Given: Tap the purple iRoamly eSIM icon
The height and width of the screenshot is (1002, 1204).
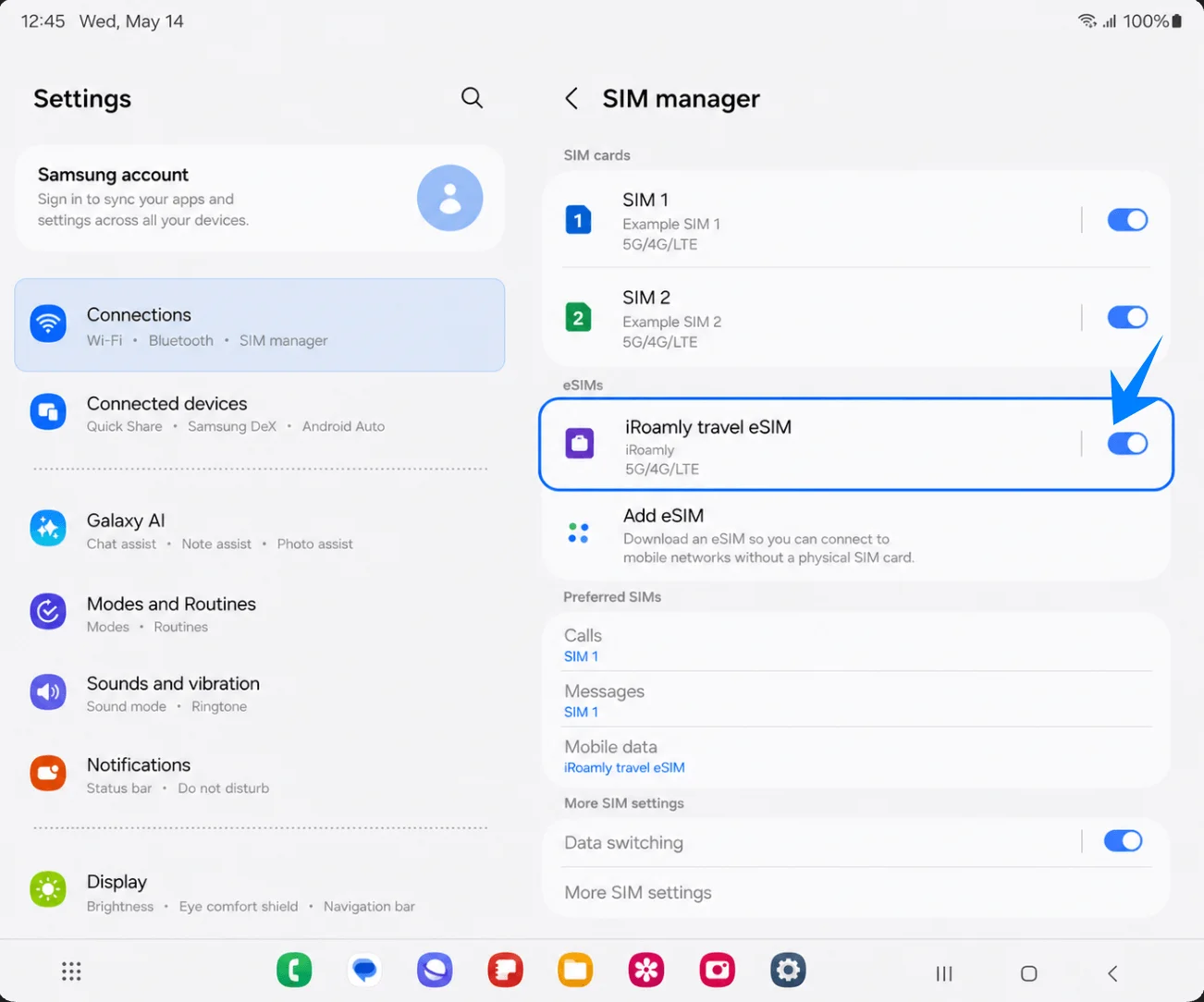Looking at the screenshot, I should (580, 444).
